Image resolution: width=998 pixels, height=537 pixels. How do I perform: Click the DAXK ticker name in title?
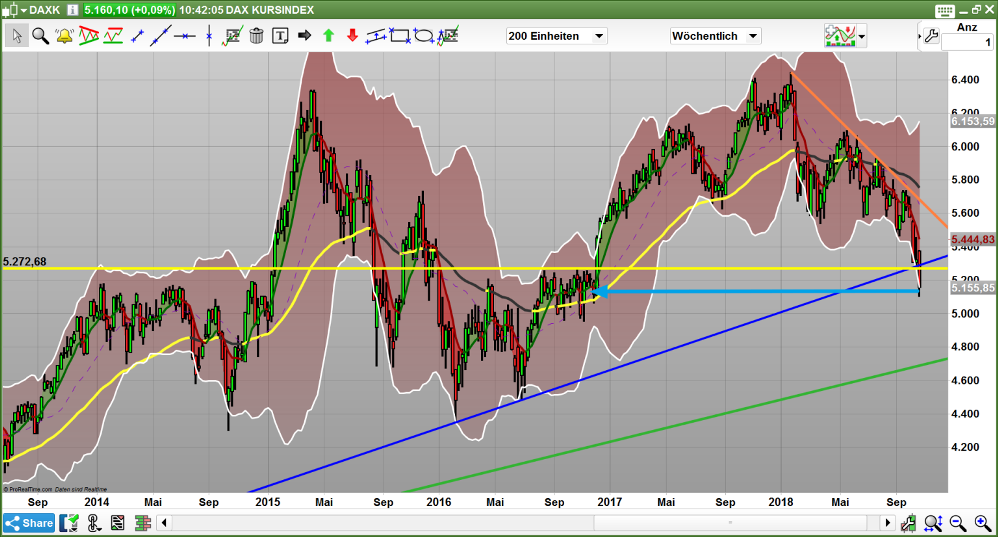[x=45, y=10]
